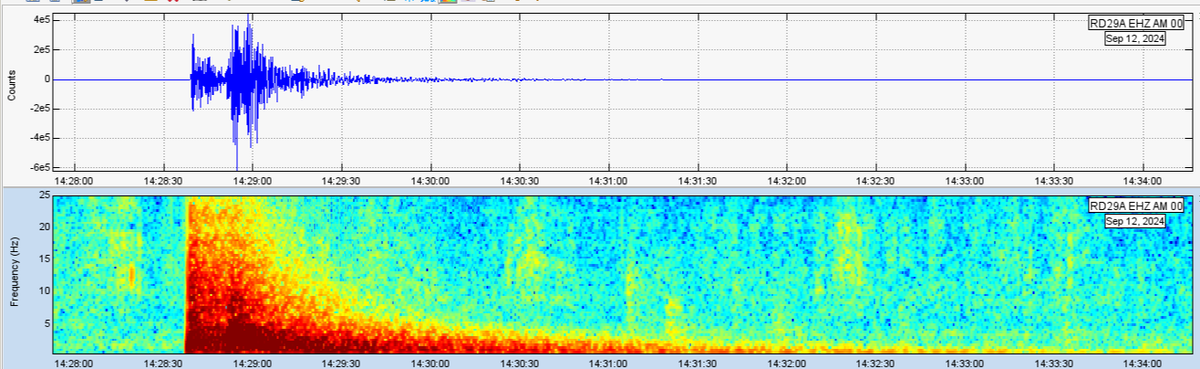Click the 25 tick on the frequency axis

click(x=44, y=195)
